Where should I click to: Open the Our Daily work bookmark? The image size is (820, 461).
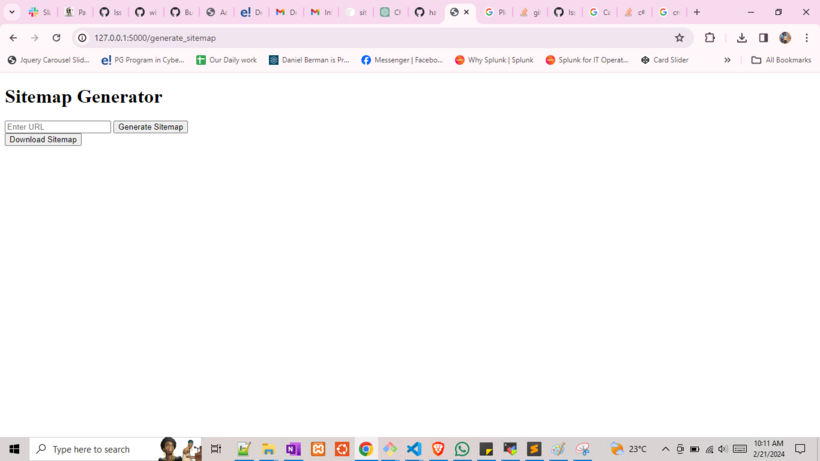pyautogui.click(x=226, y=60)
